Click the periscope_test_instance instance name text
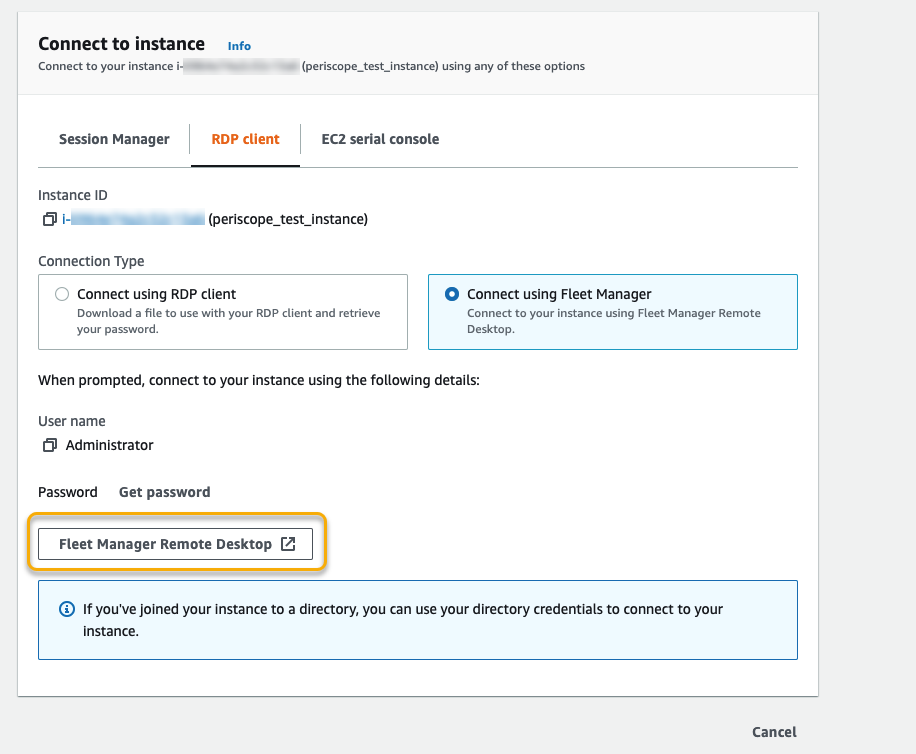Viewport: 916px width, 754px height. click(288, 219)
